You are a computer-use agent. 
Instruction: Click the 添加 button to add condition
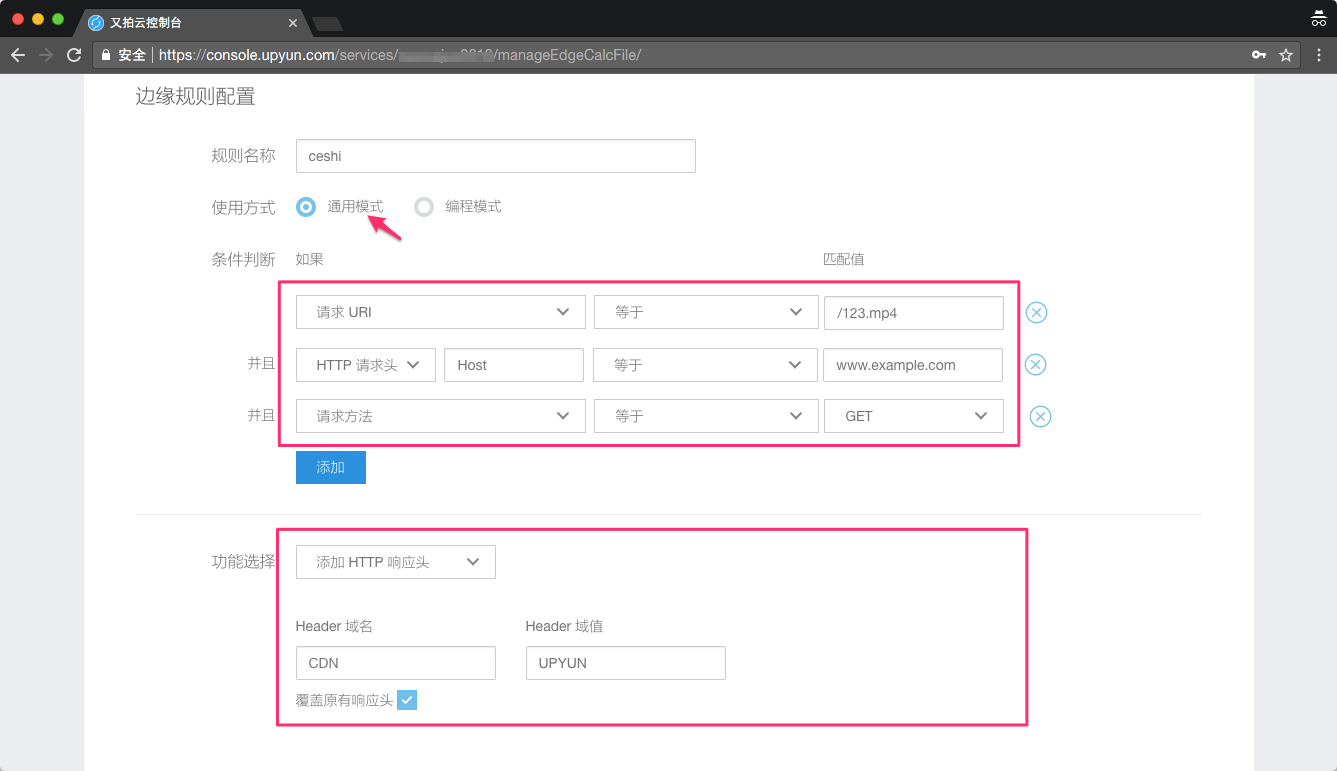330,467
